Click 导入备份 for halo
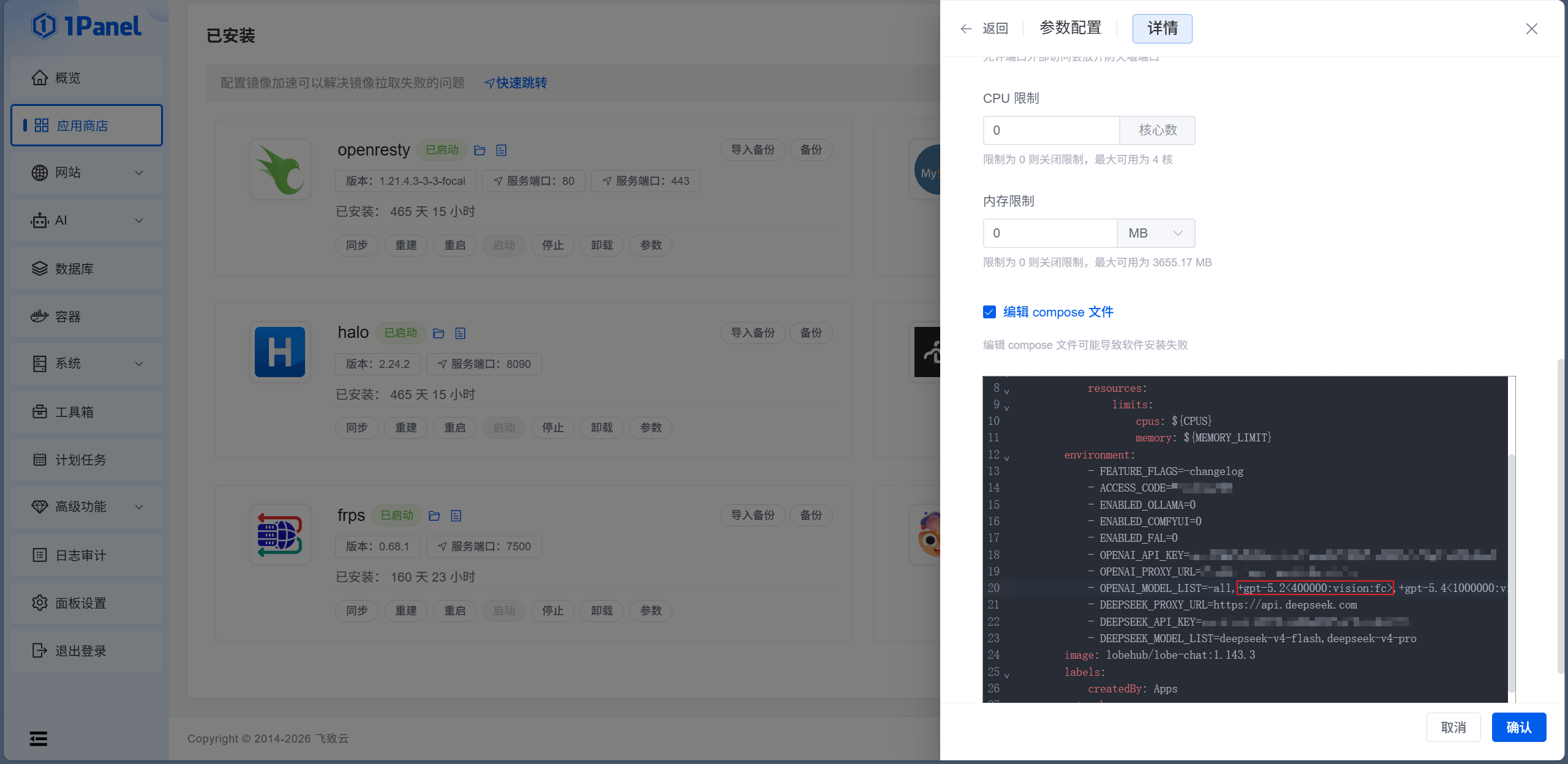 pos(753,333)
